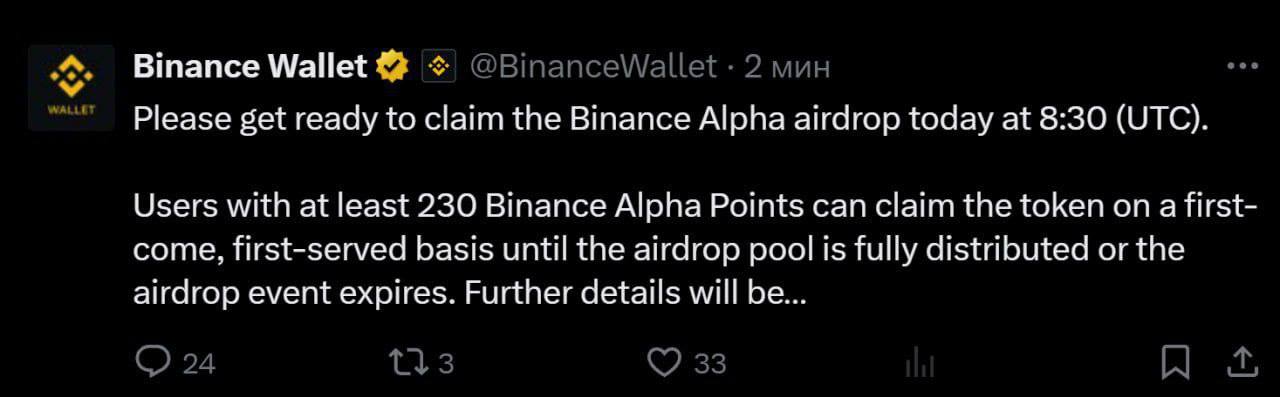Click the like count 33

(x=710, y=363)
